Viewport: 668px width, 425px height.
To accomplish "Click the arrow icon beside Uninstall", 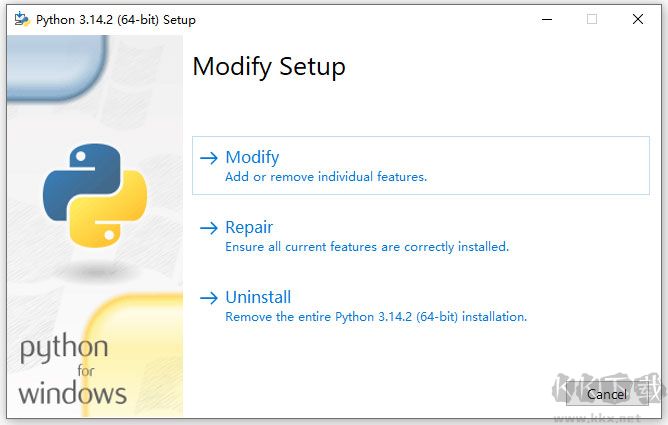I will click(208, 298).
